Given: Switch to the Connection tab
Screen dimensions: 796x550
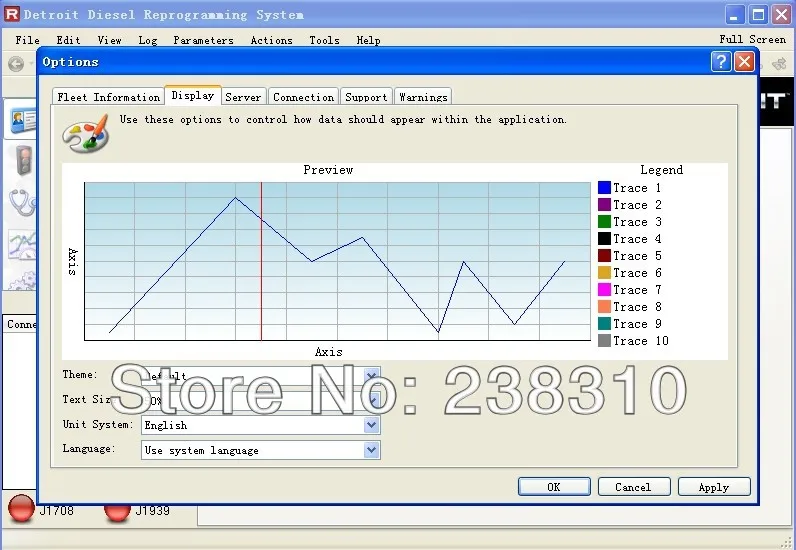Looking at the screenshot, I should pyautogui.click(x=303, y=97).
